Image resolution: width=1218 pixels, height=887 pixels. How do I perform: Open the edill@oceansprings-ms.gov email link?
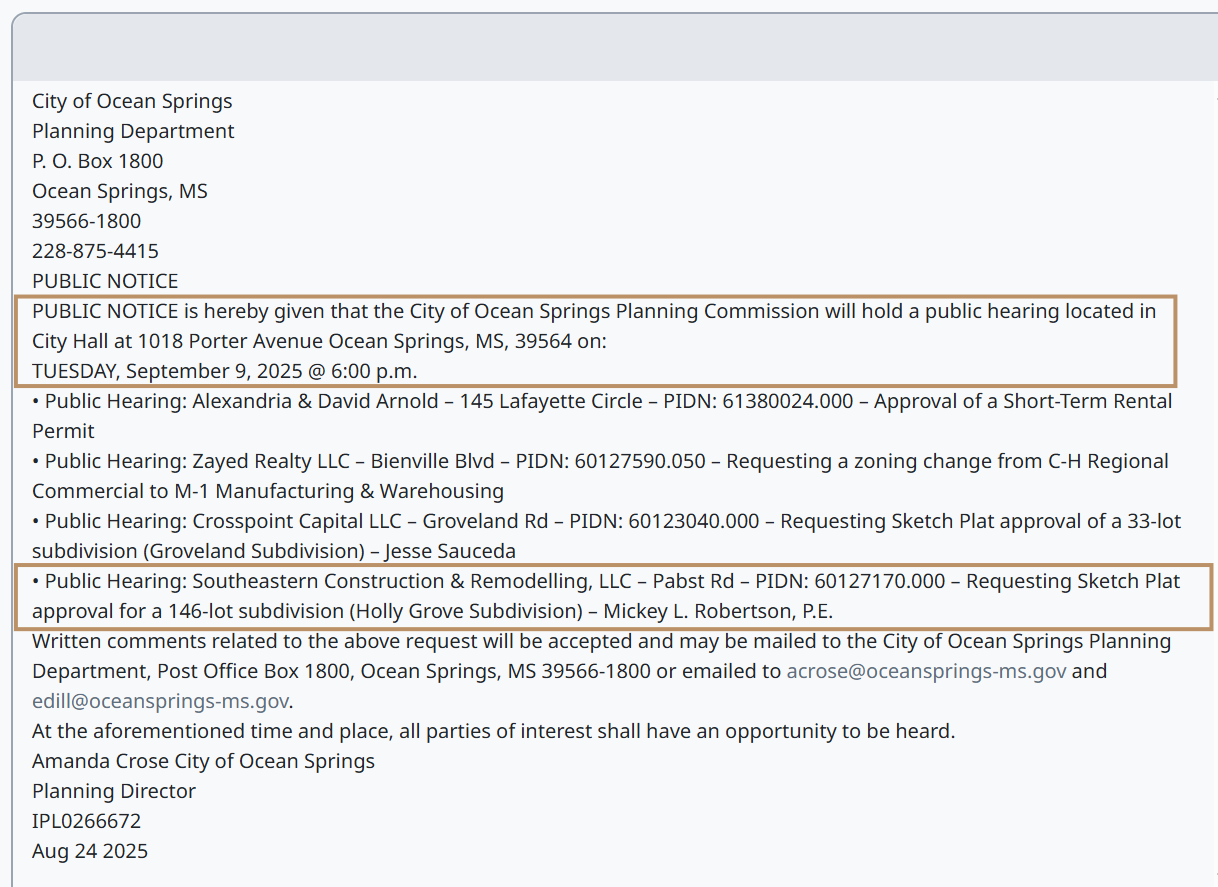pos(160,701)
